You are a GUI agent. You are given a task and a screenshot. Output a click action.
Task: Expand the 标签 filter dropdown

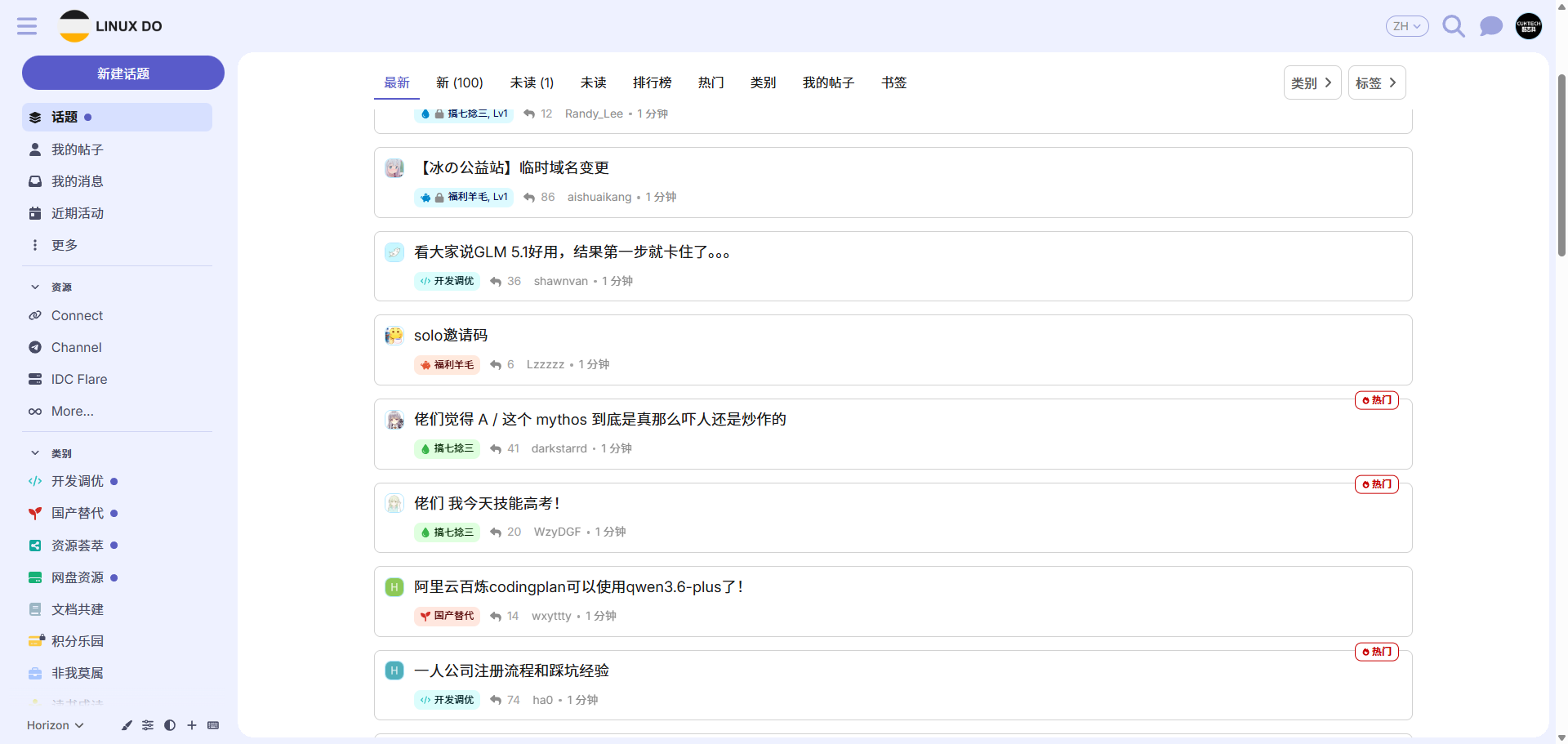coord(1377,82)
